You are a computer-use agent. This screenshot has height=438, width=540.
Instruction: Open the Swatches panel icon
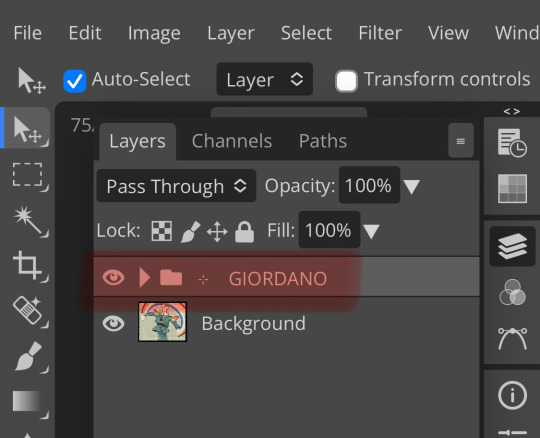(x=512, y=188)
